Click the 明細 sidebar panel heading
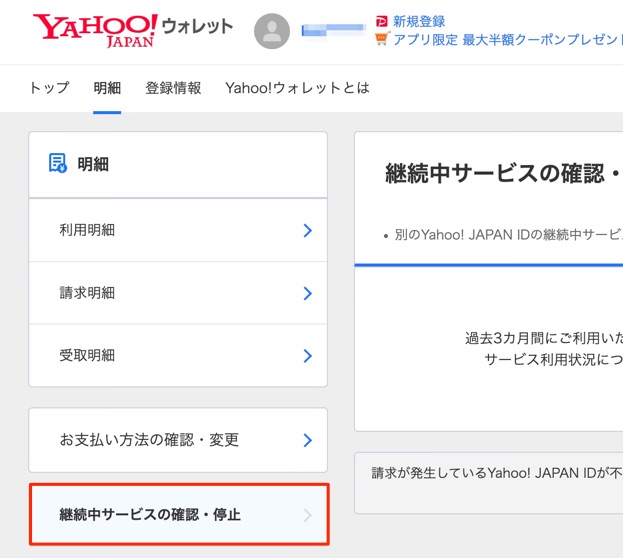Image resolution: width=623 pixels, height=558 pixels. [x=93, y=164]
